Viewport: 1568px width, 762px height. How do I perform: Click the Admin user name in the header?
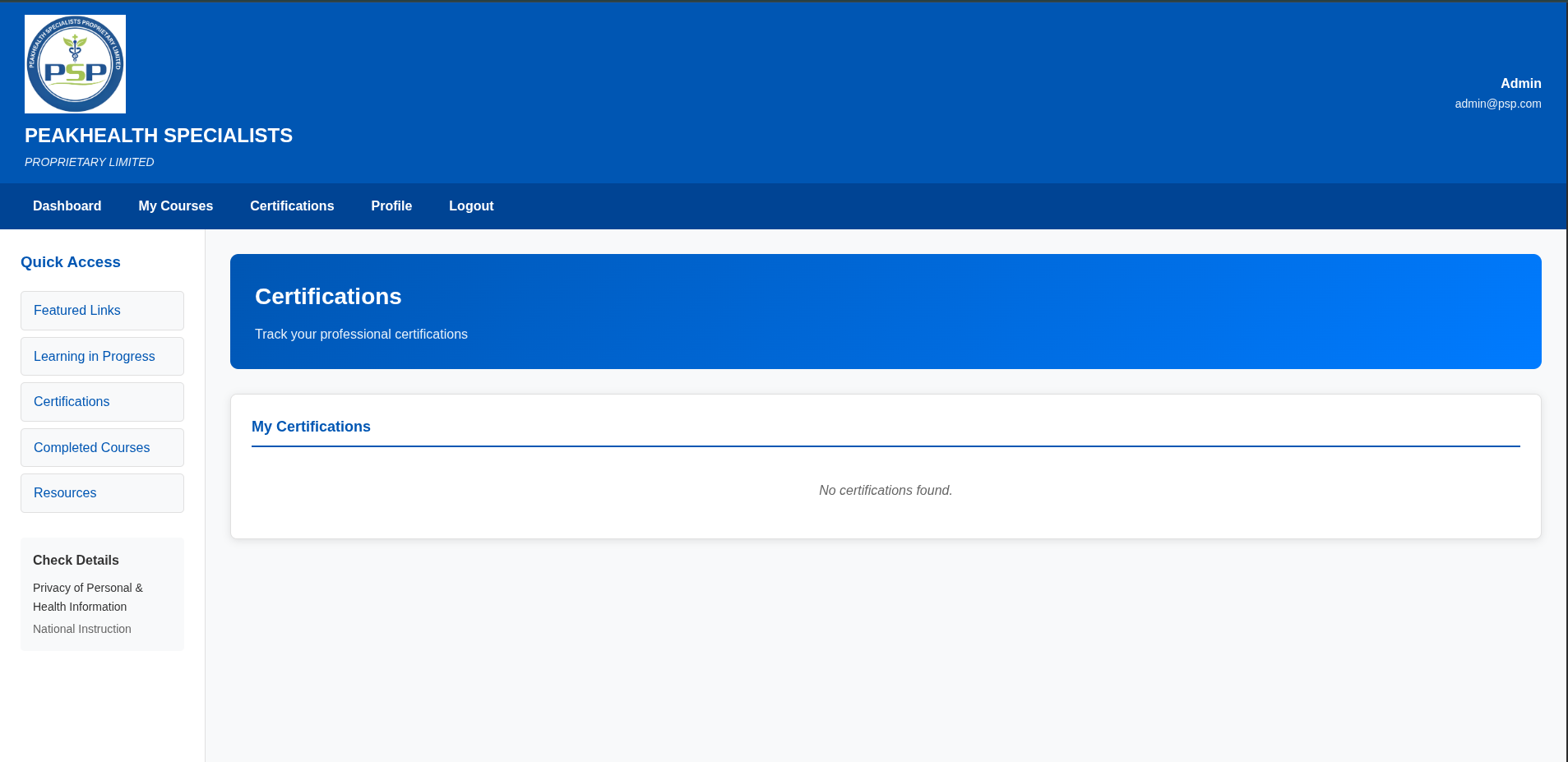[1520, 84]
